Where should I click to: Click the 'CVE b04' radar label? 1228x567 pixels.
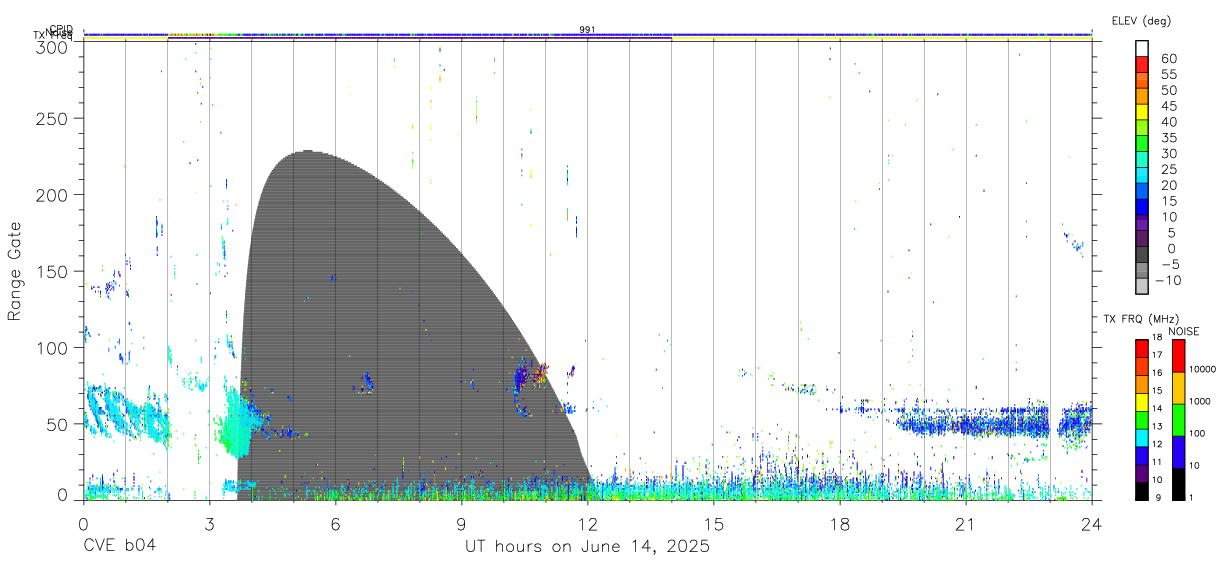tap(119, 547)
